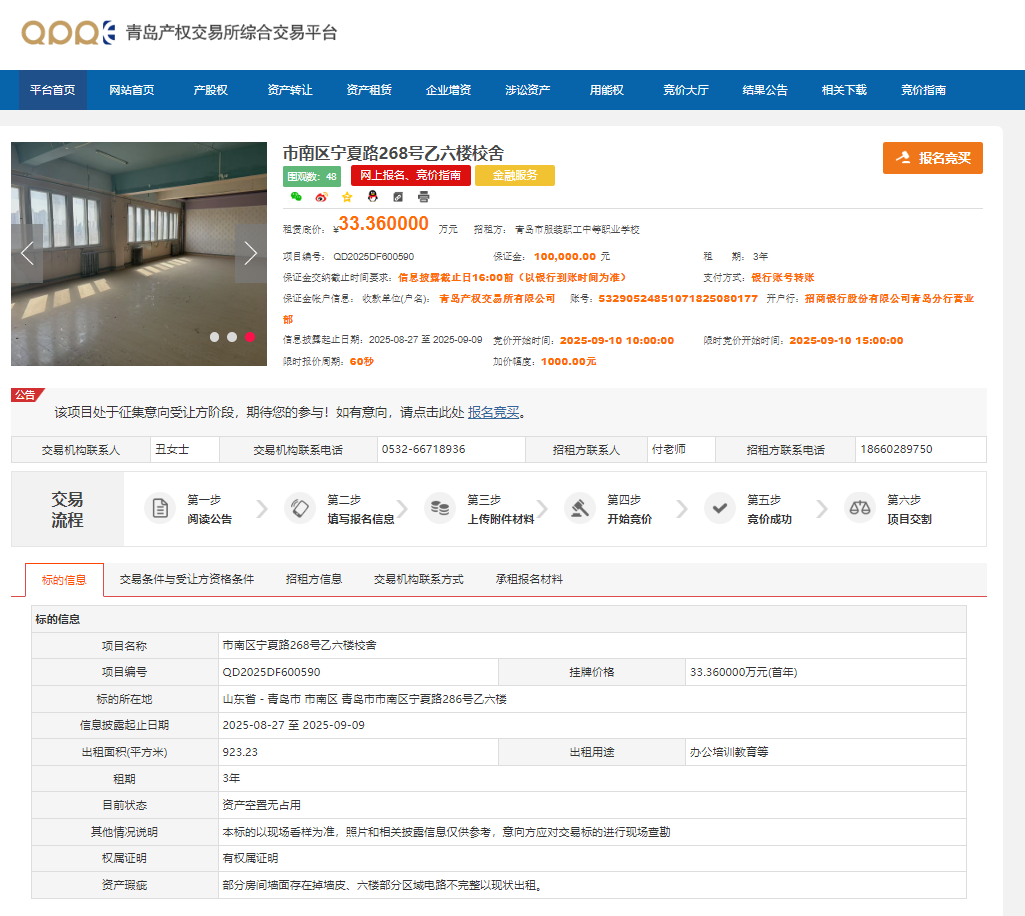Click the 填写报名信息 step icon
This screenshot has height=916, width=1025.
click(300, 508)
